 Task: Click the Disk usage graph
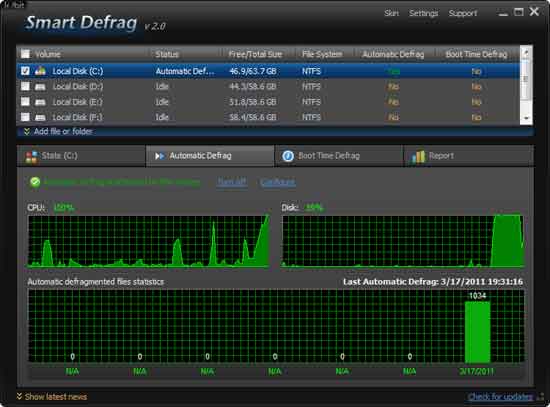[403, 241]
